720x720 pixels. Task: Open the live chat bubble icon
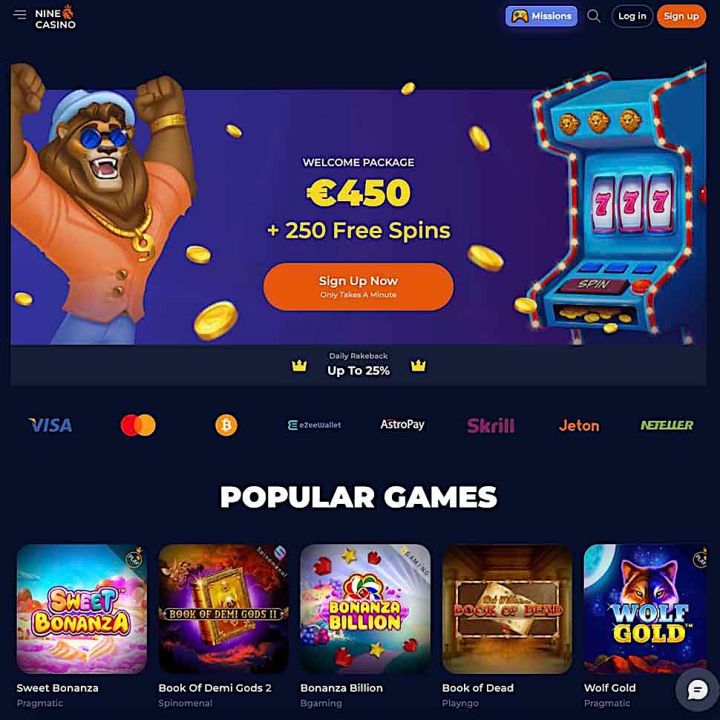point(697,689)
